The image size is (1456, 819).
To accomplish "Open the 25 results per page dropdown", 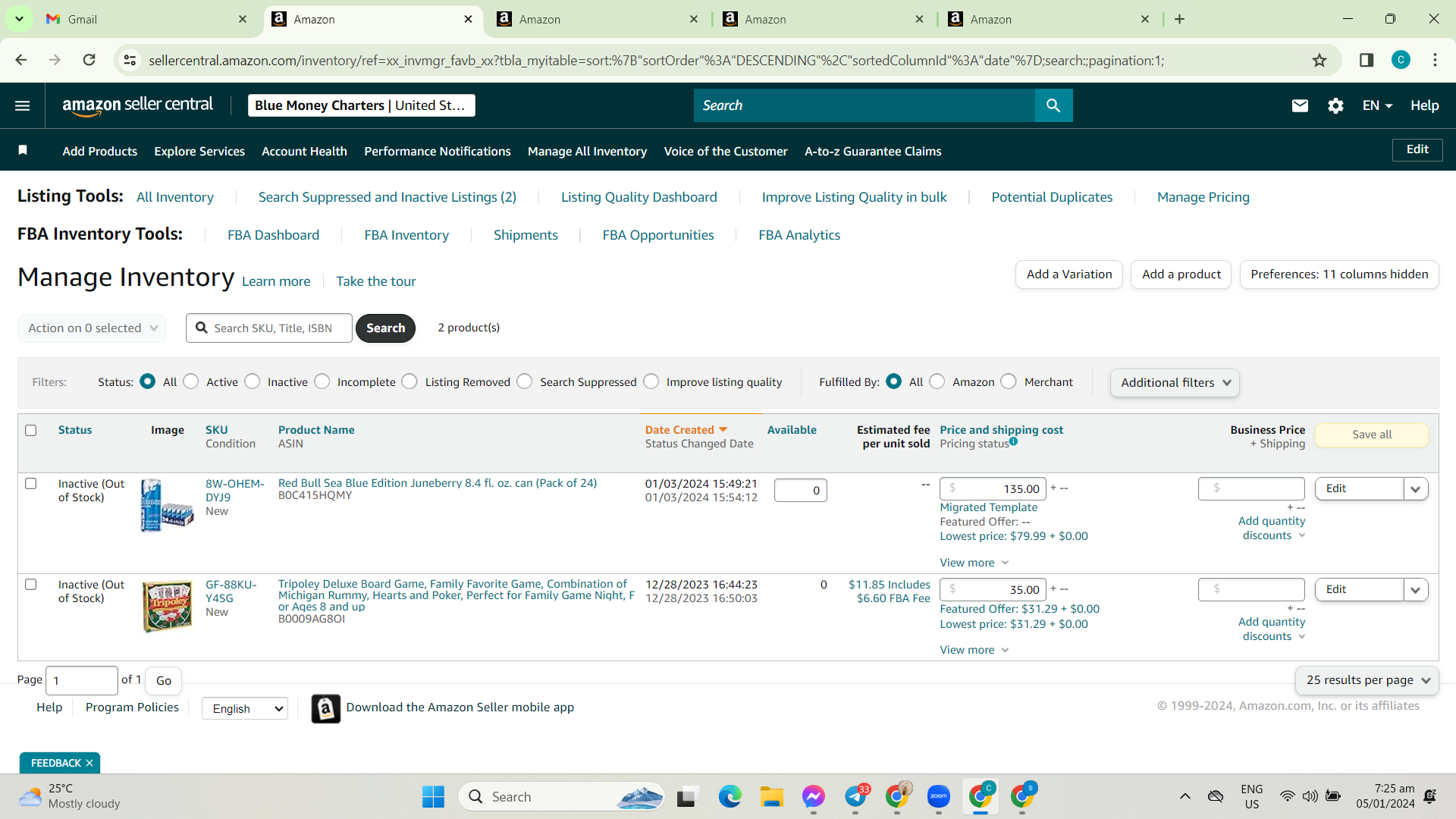I will point(1367,680).
